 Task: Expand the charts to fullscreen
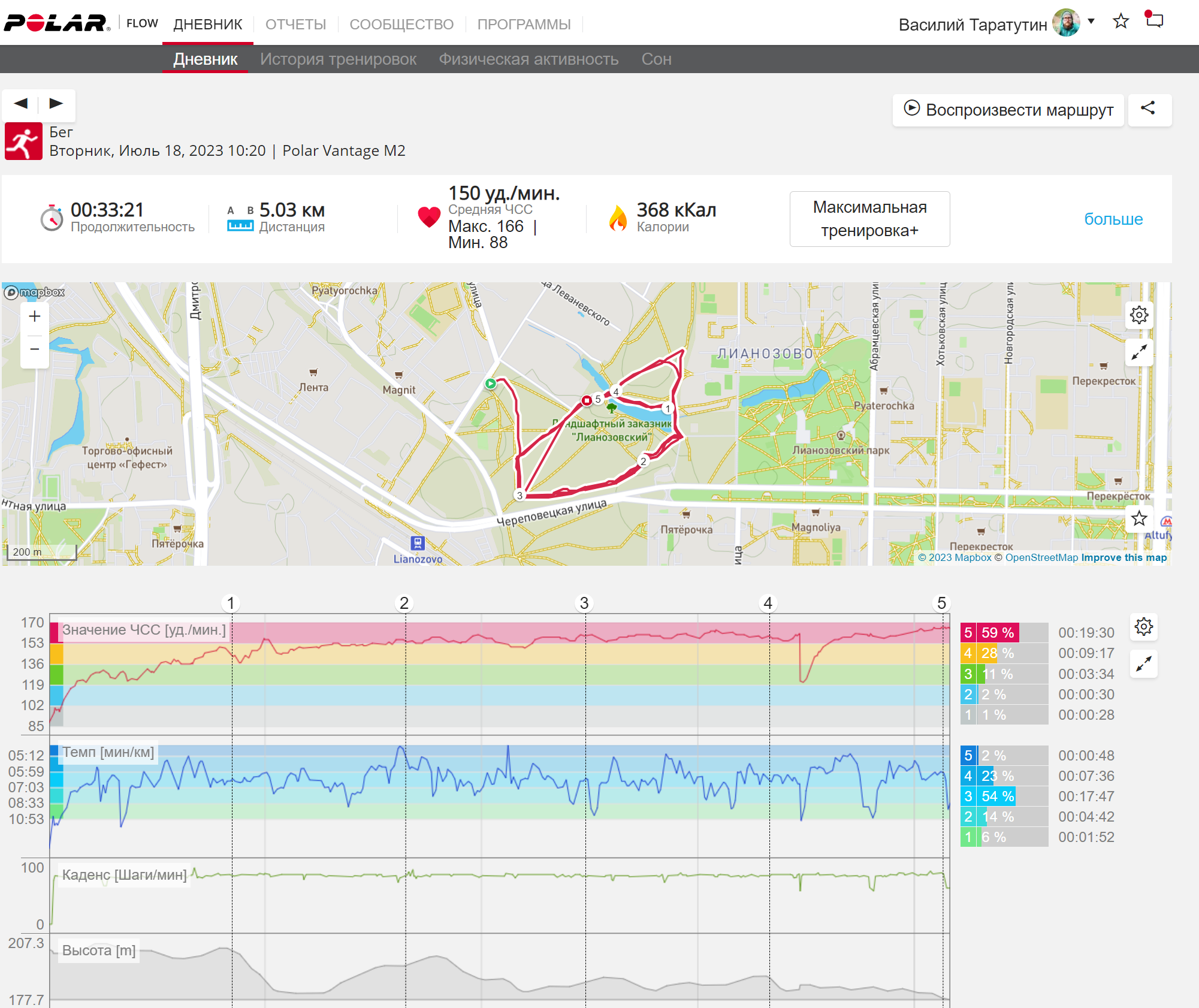tap(1144, 664)
